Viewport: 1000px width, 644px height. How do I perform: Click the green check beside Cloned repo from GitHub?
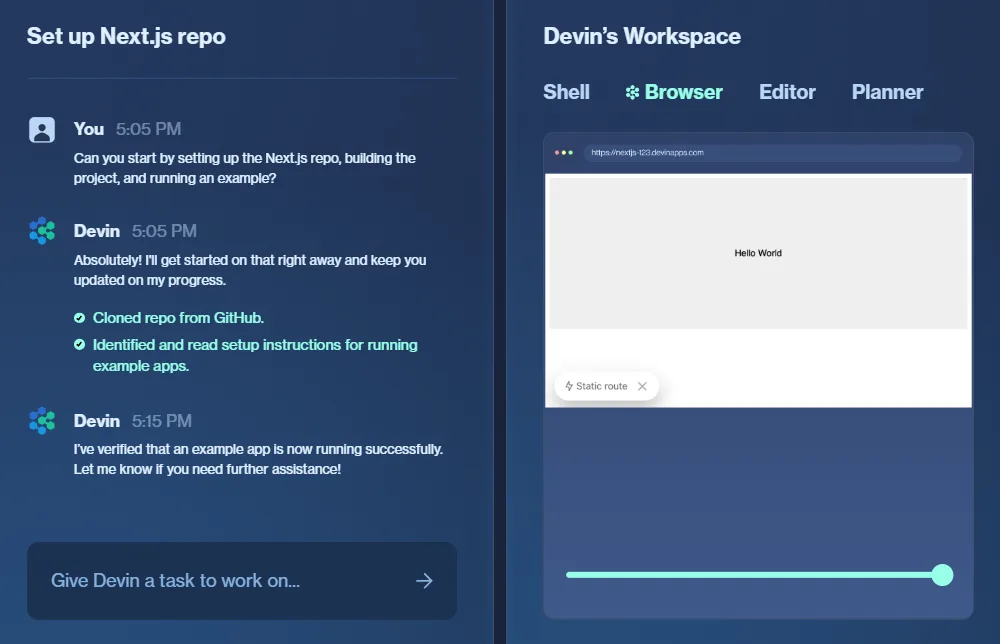click(x=79, y=318)
